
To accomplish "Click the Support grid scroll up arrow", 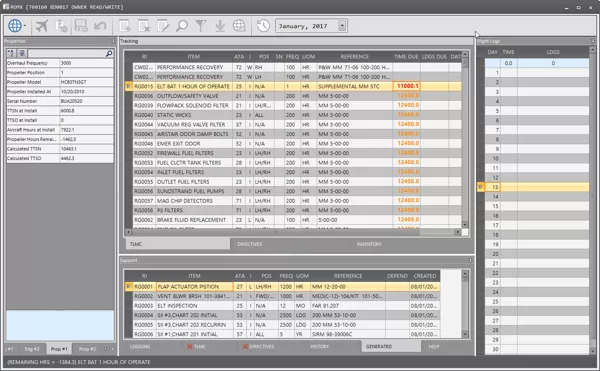I will 465,274.
